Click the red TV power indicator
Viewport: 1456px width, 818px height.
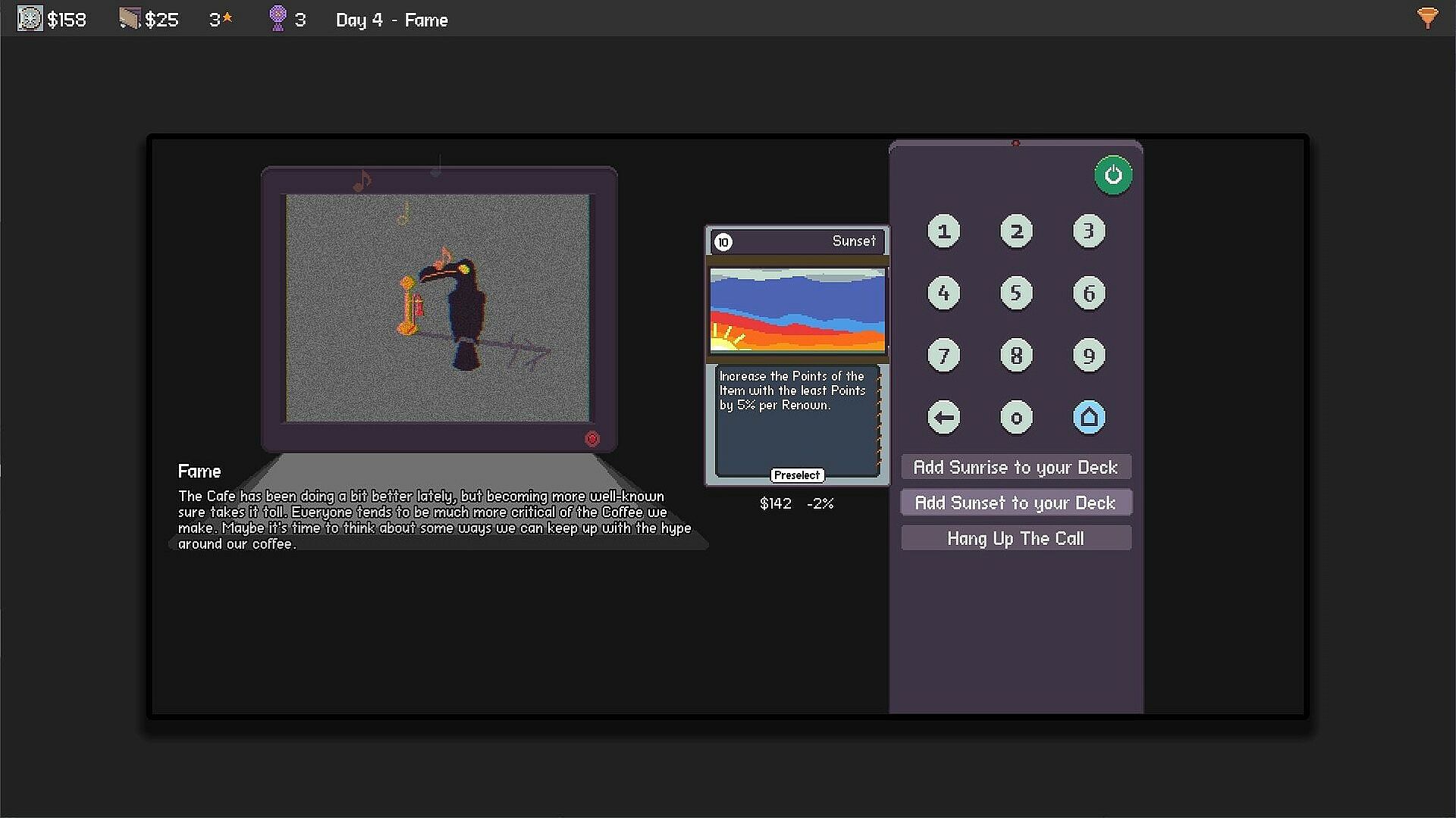click(x=592, y=438)
